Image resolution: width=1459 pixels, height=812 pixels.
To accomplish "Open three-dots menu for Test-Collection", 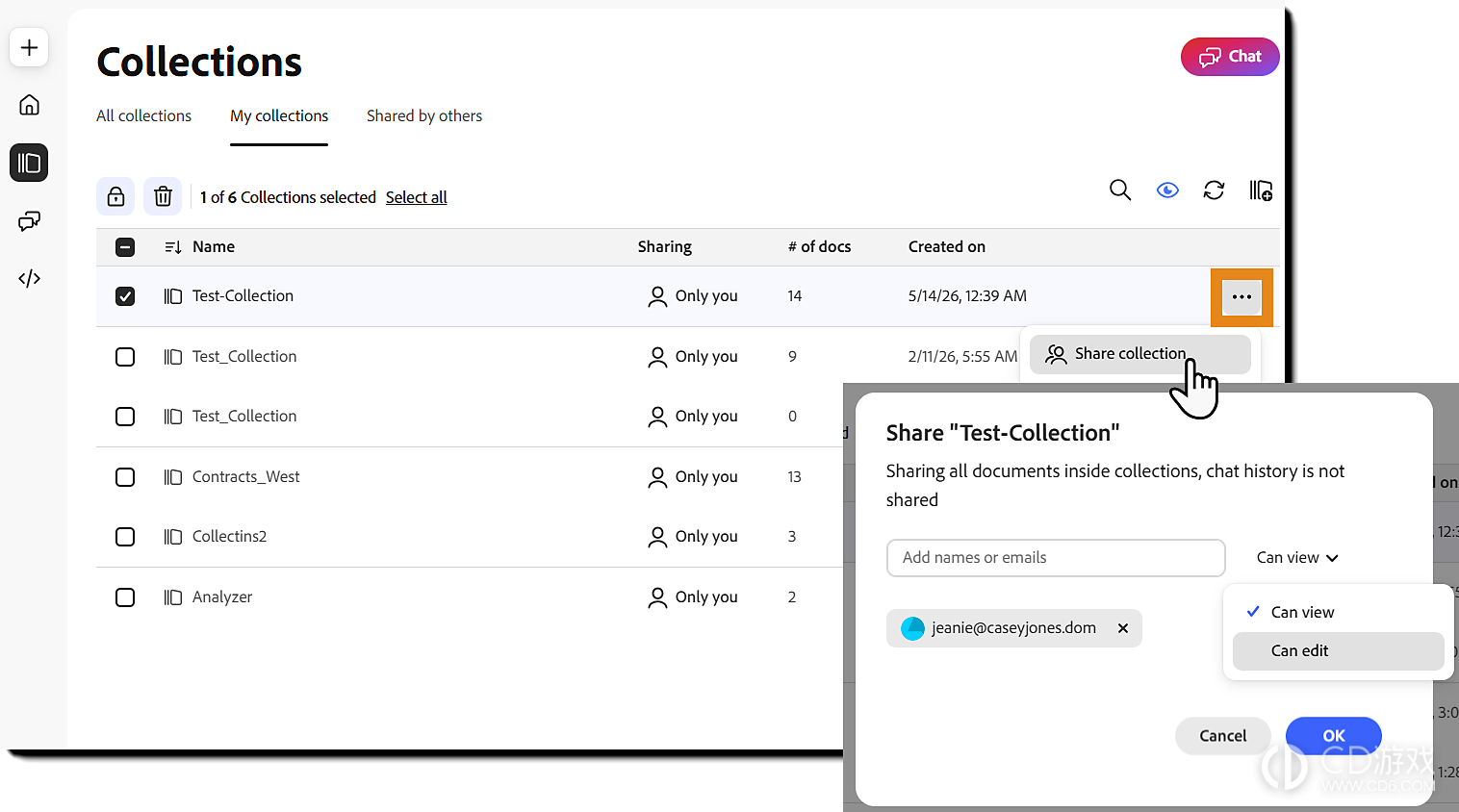I will pos(1241,297).
